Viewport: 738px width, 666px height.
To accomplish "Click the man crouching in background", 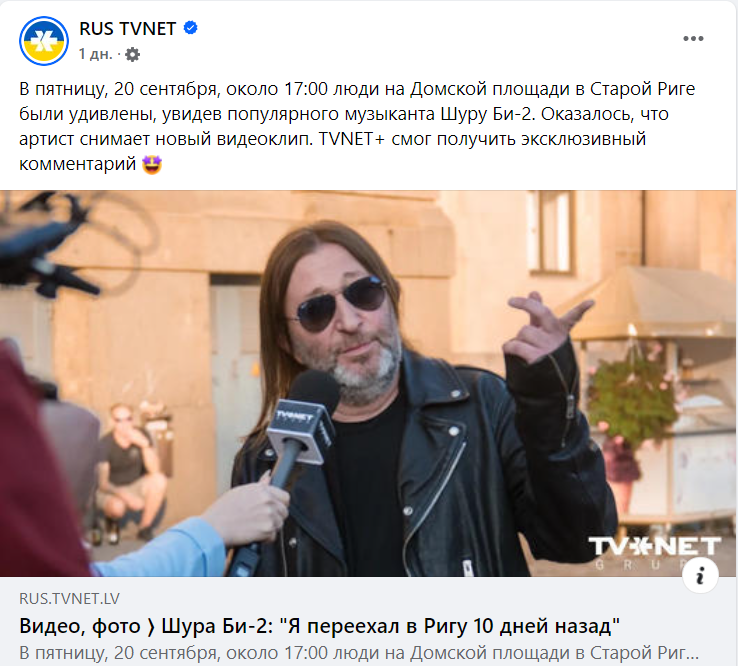I will [x=128, y=471].
